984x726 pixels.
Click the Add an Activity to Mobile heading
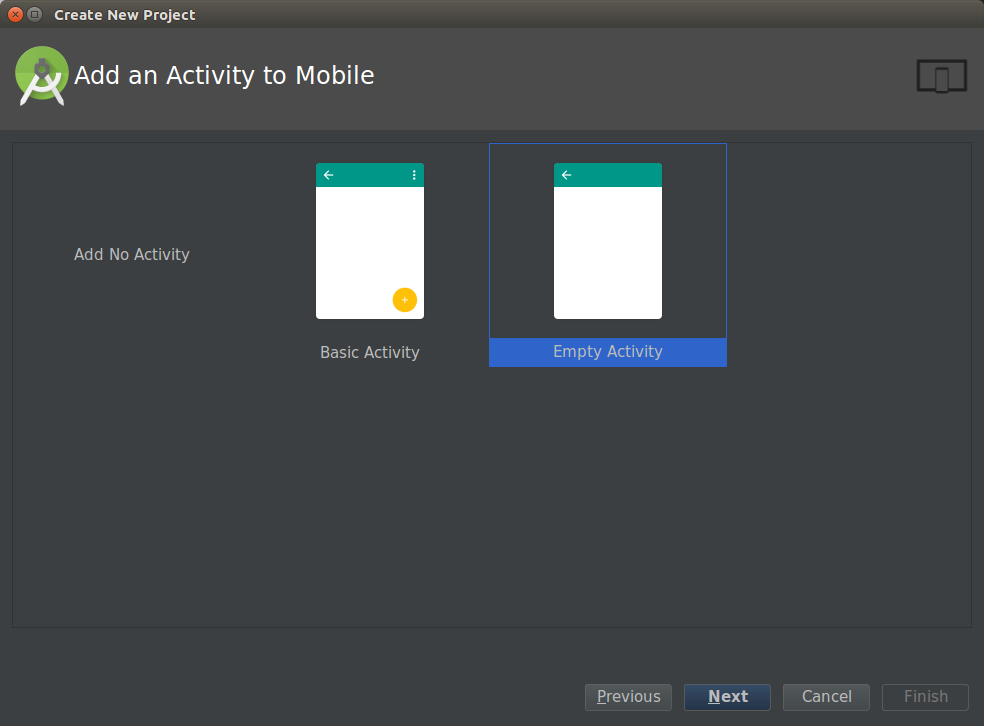(224, 76)
